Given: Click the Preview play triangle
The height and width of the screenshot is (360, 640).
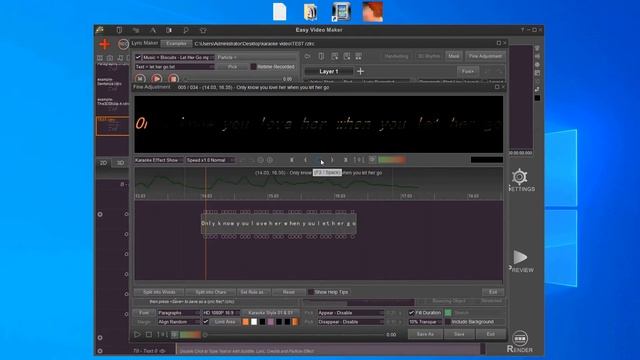Looking at the screenshot, I should point(520,257).
